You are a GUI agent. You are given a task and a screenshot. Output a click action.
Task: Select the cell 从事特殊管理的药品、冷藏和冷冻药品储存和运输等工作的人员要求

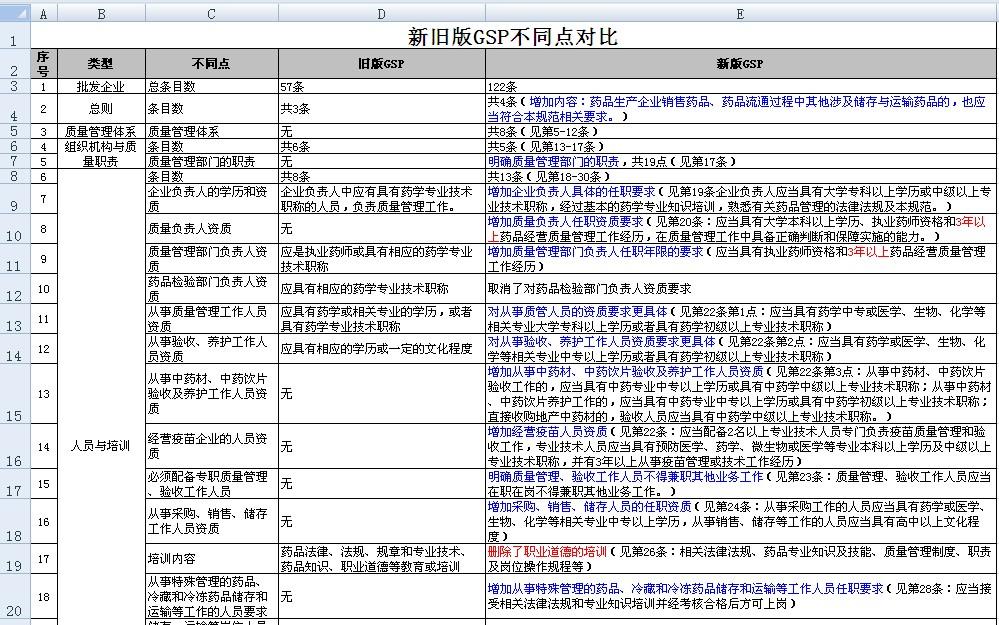coord(212,596)
